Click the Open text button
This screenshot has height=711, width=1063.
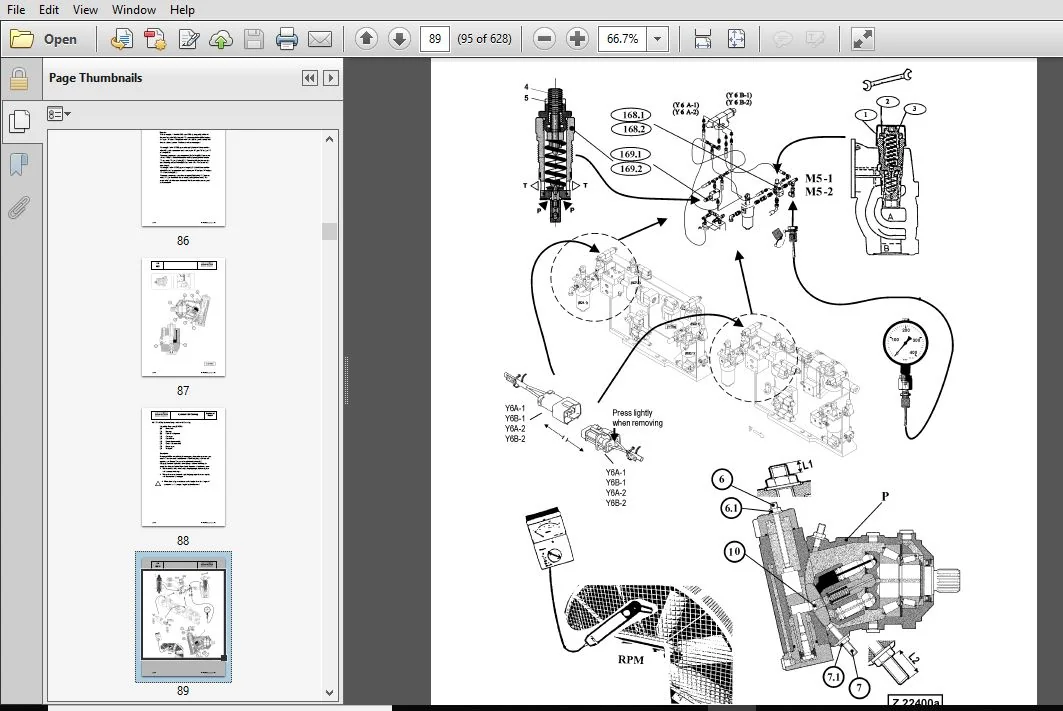60,39
